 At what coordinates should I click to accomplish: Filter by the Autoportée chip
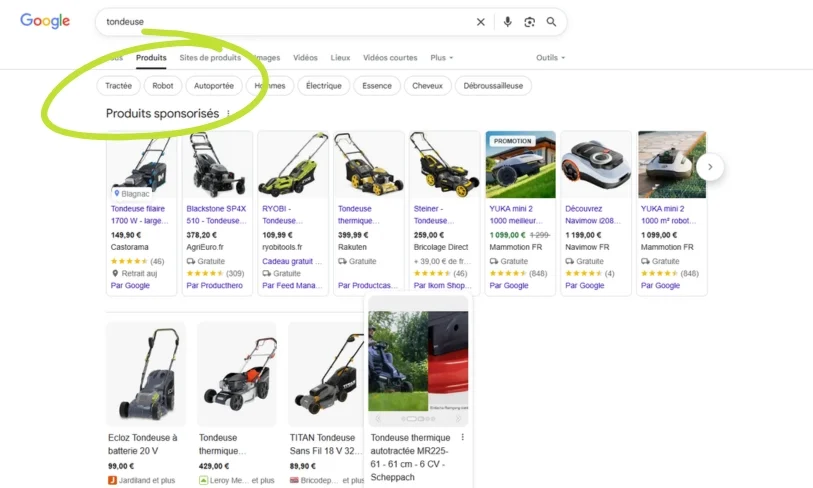214,86
